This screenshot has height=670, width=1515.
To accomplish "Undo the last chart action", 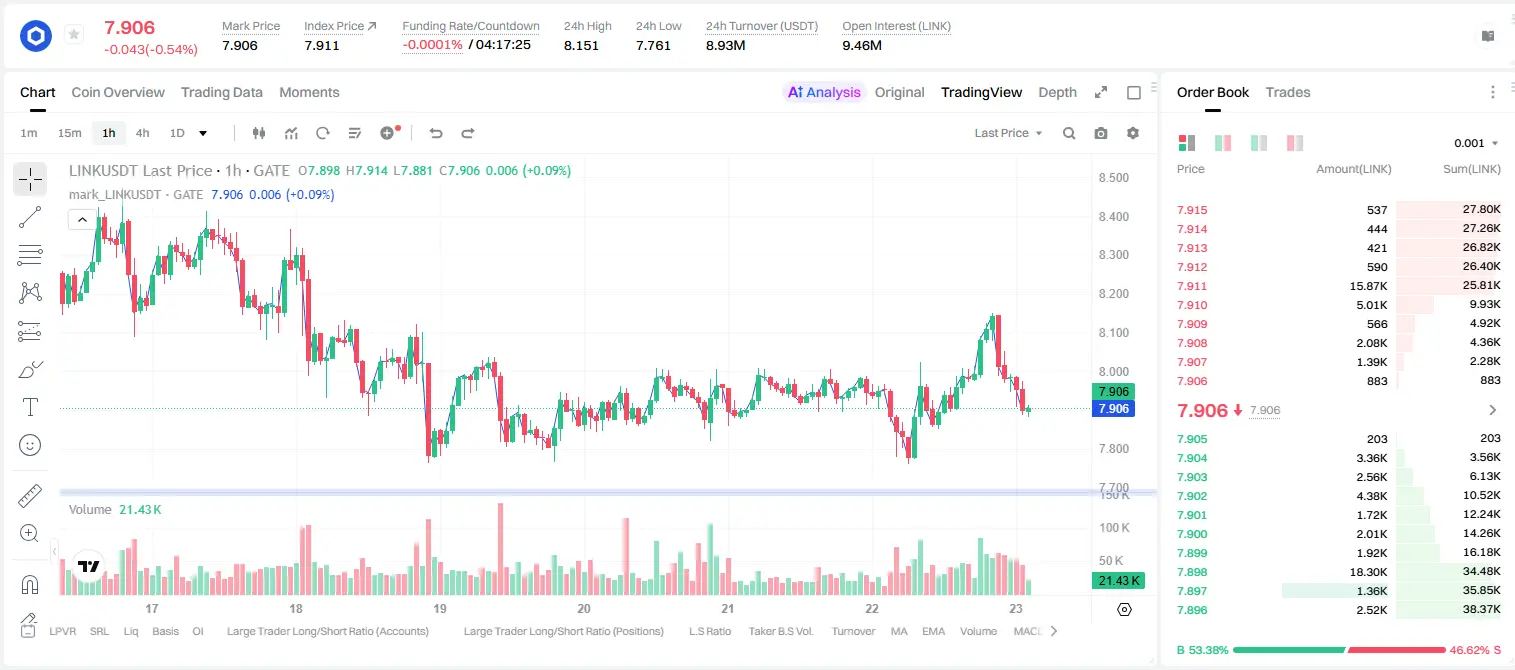I will point(435,133).
